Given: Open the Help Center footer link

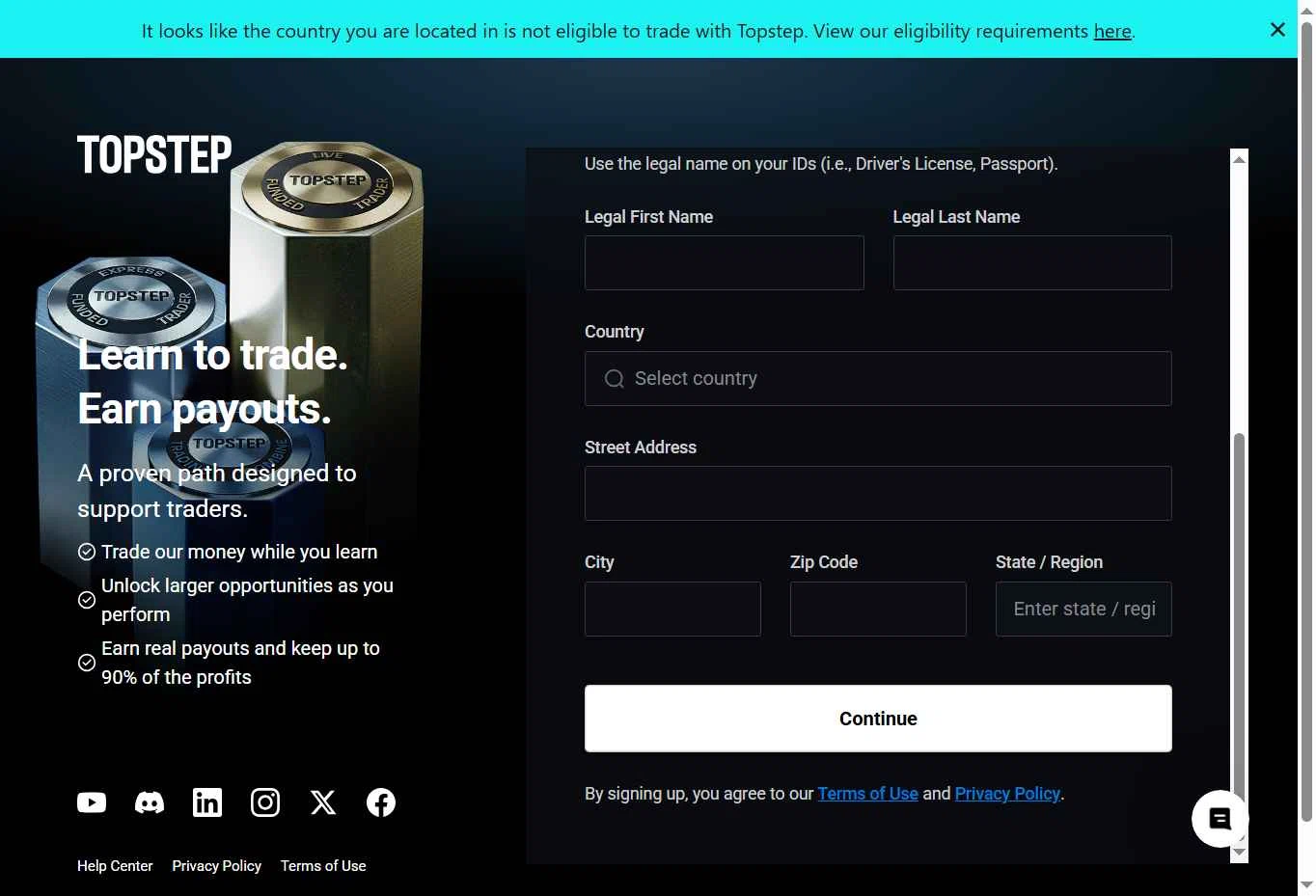Looking at the screenshot, I should coord(115,866).
